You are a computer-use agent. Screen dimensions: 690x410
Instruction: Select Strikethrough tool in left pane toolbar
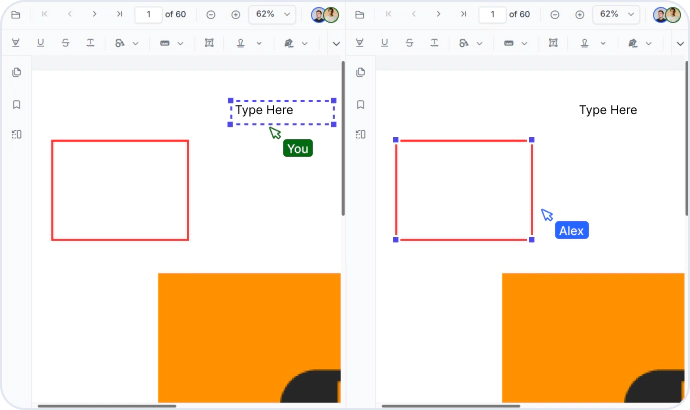65,43
